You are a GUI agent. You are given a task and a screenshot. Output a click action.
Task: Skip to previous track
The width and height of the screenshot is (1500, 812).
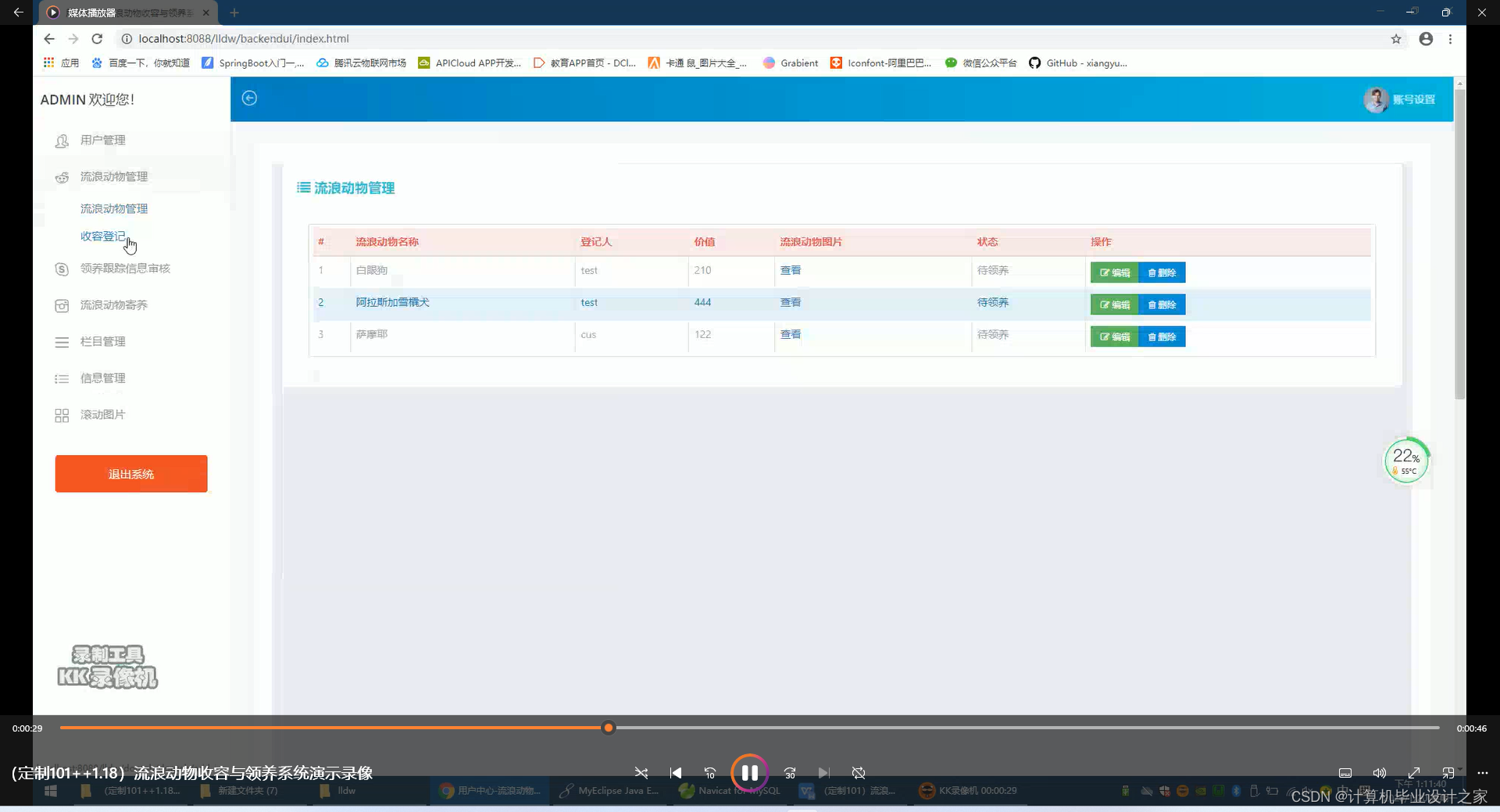tap(676, 773)
